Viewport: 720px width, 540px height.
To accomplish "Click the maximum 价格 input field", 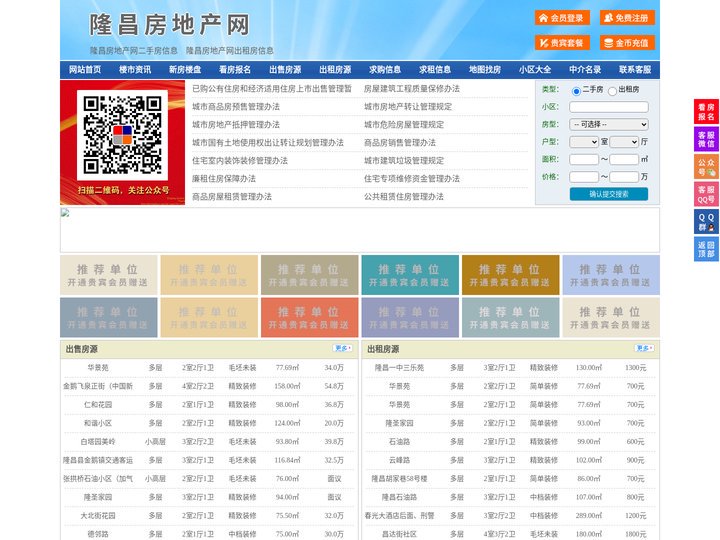I will pos(624,177).
